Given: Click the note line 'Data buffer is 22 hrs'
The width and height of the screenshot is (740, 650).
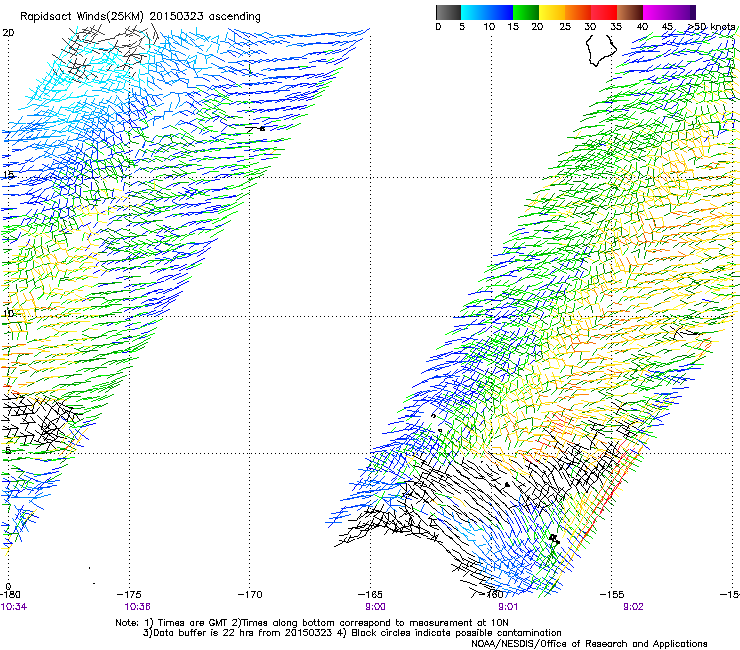Looking at the screenshot, I should click(352, 633).
